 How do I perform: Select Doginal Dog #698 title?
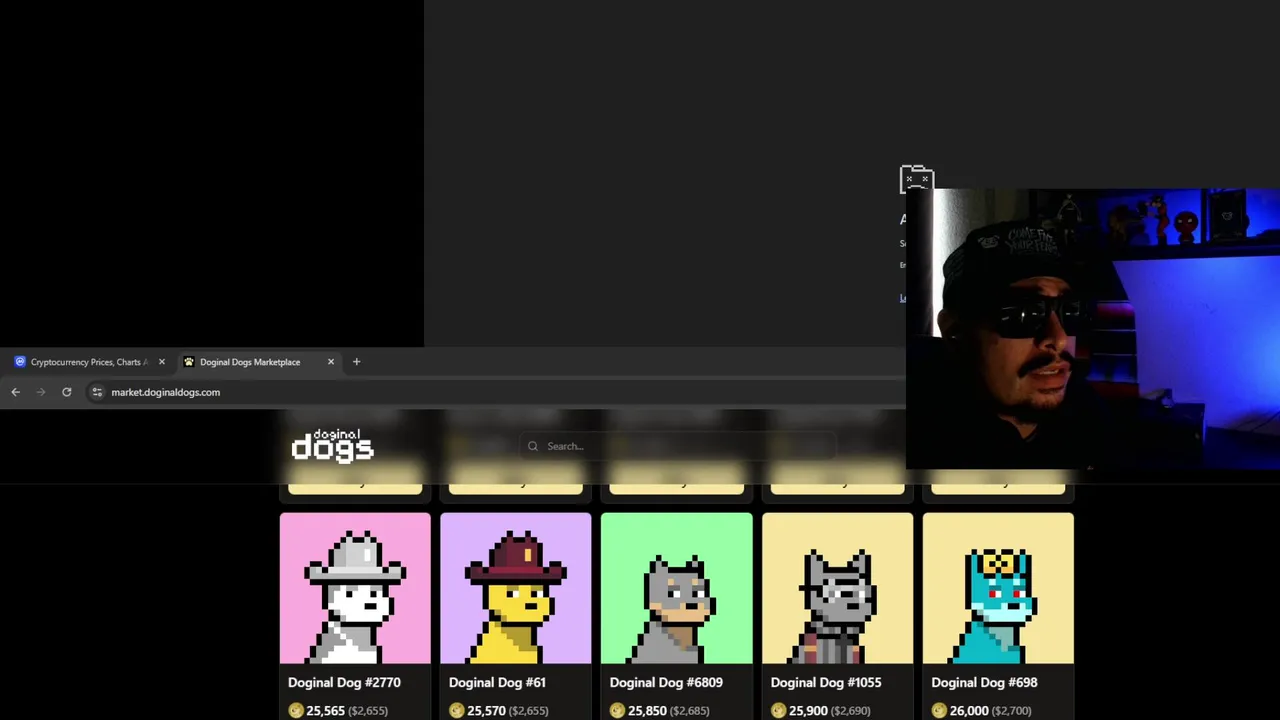tap(984, 682)
